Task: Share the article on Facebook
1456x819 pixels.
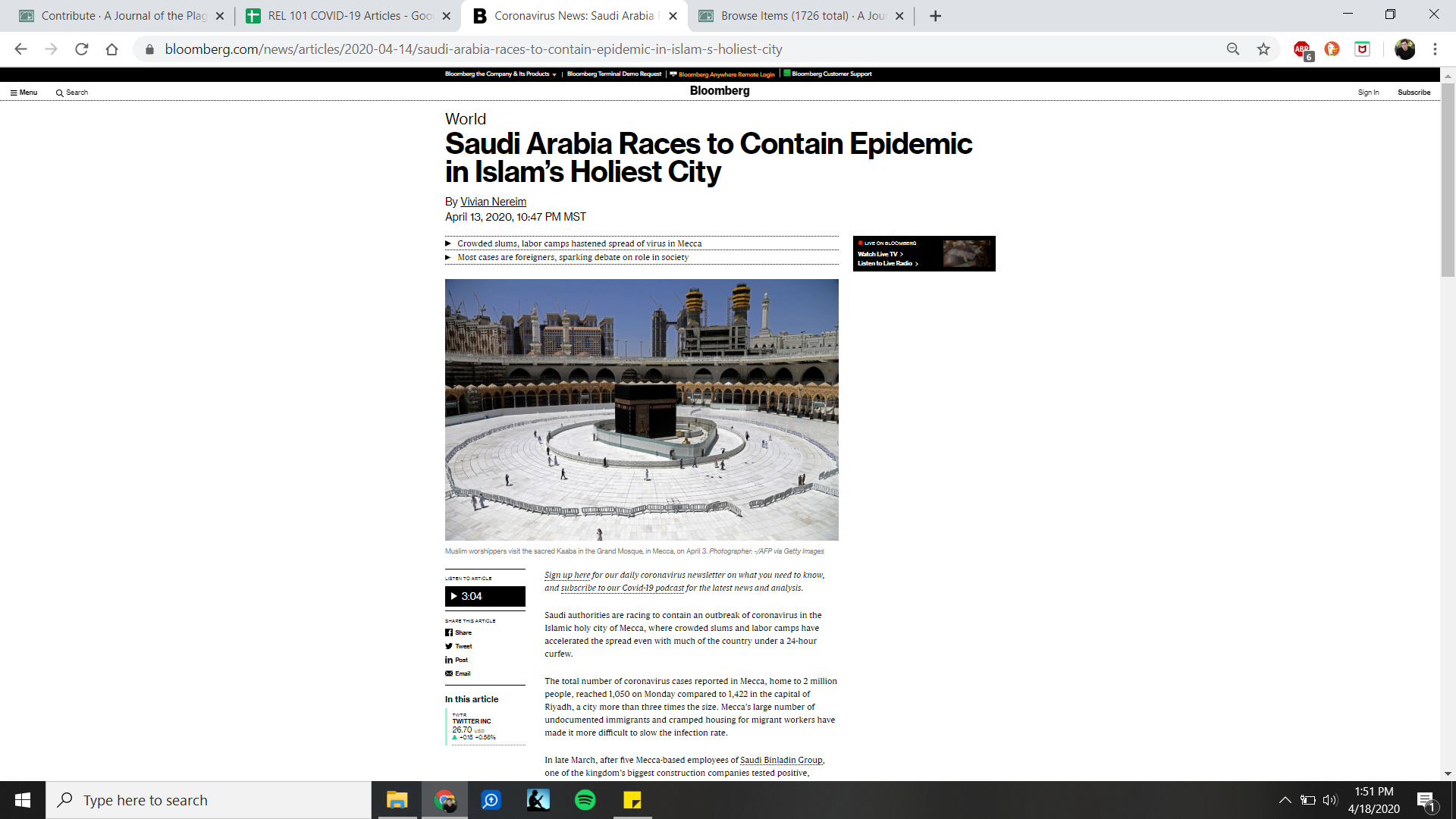Action: tap(459, 632)
